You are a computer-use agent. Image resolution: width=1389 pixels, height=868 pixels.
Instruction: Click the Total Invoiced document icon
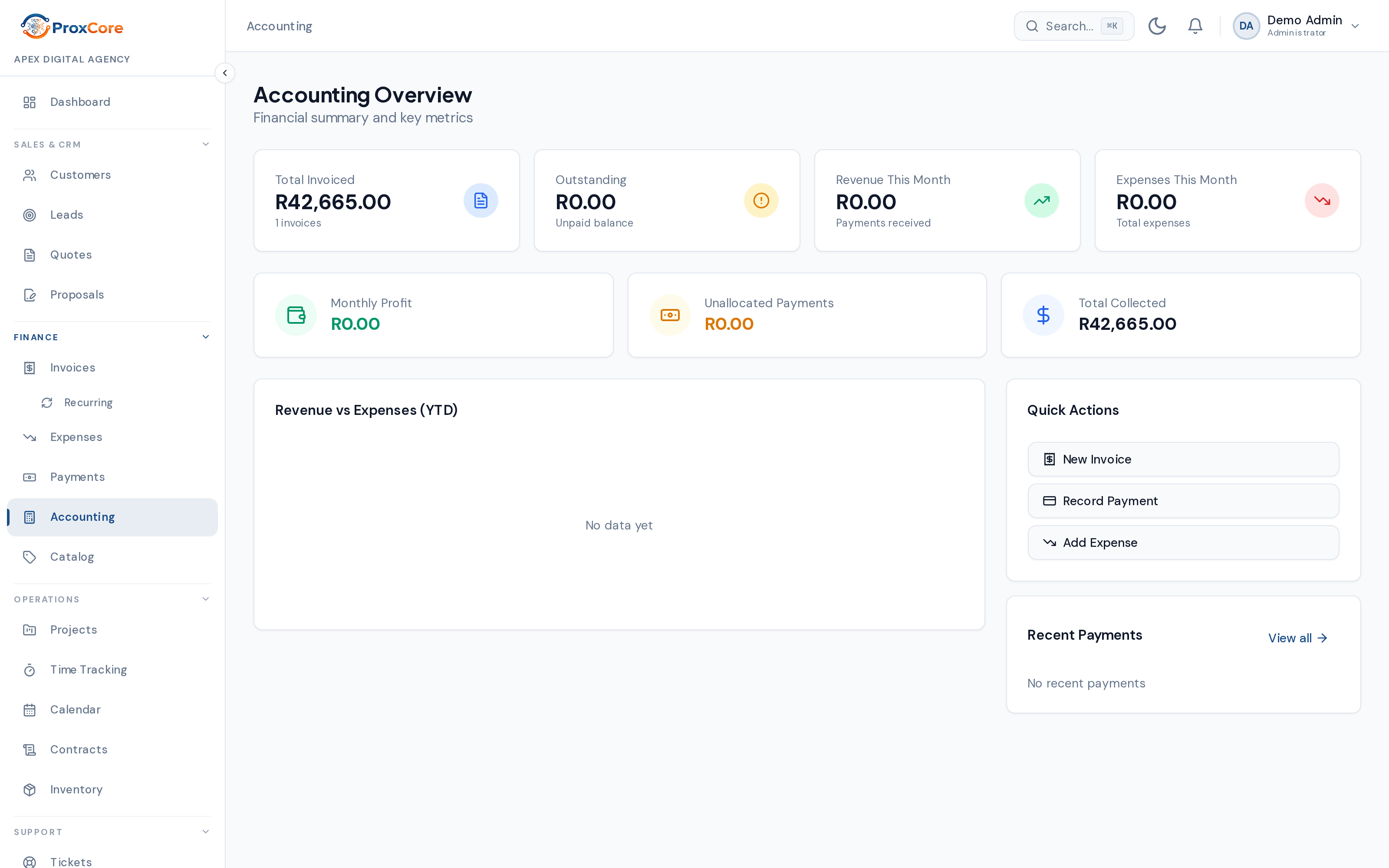[x=481, y=201]
